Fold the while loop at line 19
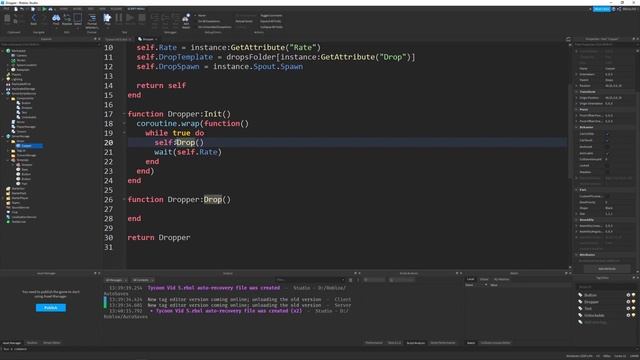The width and height of the screenshot is (640, 360). [x=124, y=133]
